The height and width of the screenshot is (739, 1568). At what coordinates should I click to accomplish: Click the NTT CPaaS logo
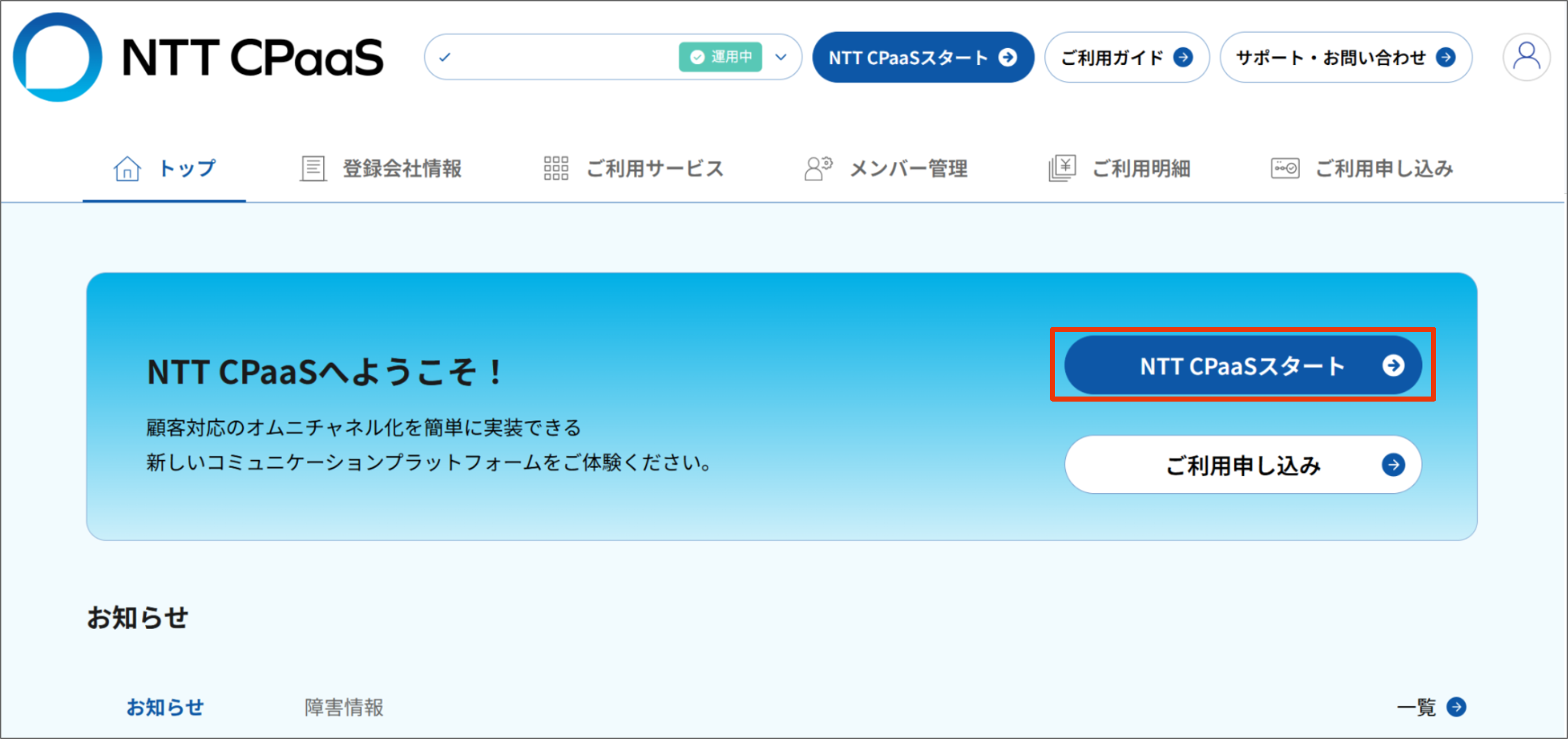click(198, 57)
